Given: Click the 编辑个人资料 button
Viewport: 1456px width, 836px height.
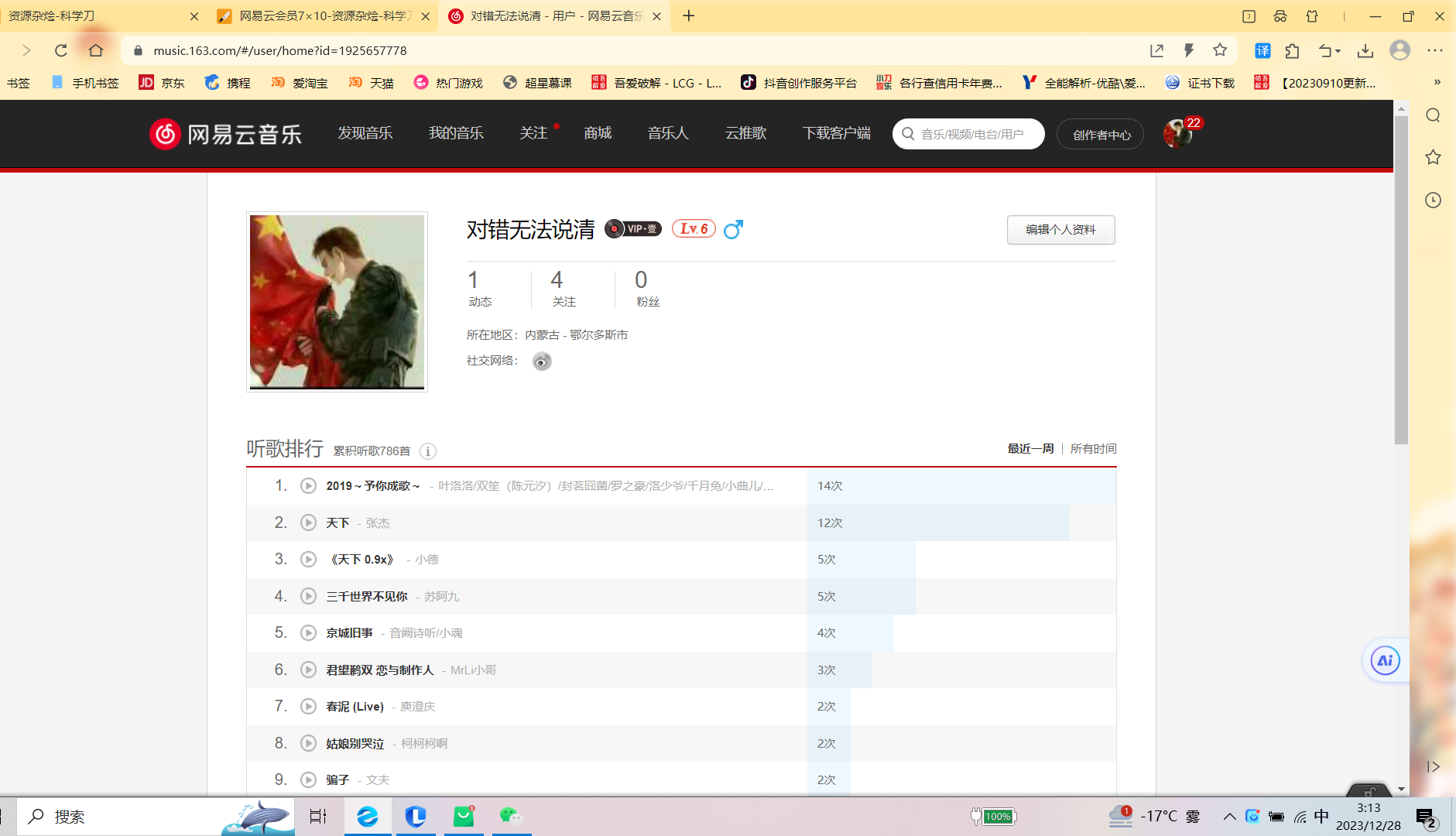Looking at the screenshot, I should [1060, 230].
